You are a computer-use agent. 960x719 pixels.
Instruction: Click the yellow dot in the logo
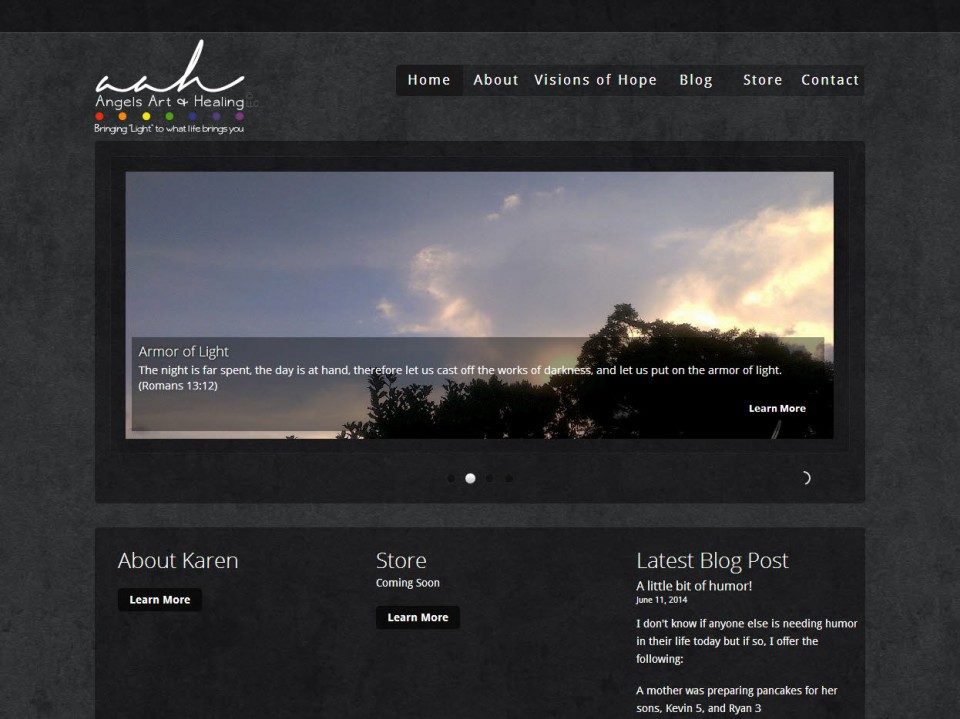146,116
